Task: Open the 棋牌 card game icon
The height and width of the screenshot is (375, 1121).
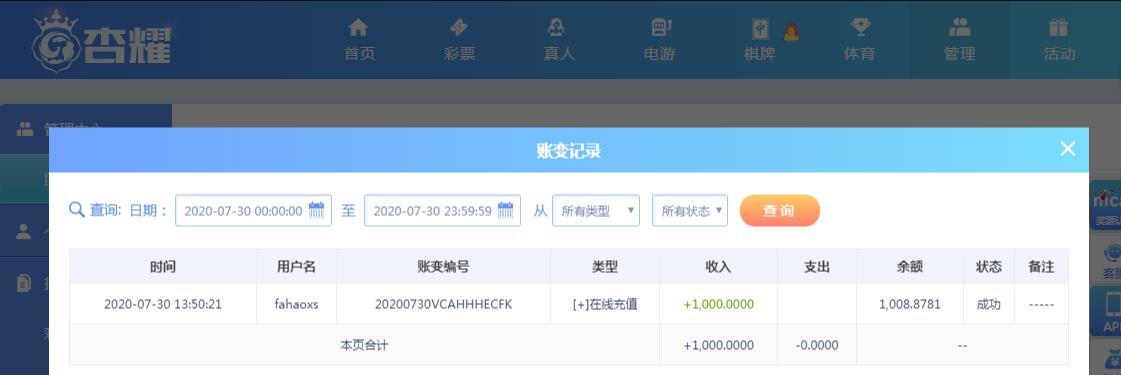Action: [x=760, y=29]
